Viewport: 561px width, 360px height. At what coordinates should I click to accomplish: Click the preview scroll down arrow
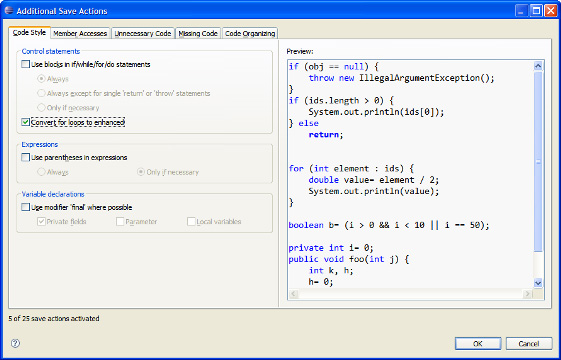coord(538,283)
